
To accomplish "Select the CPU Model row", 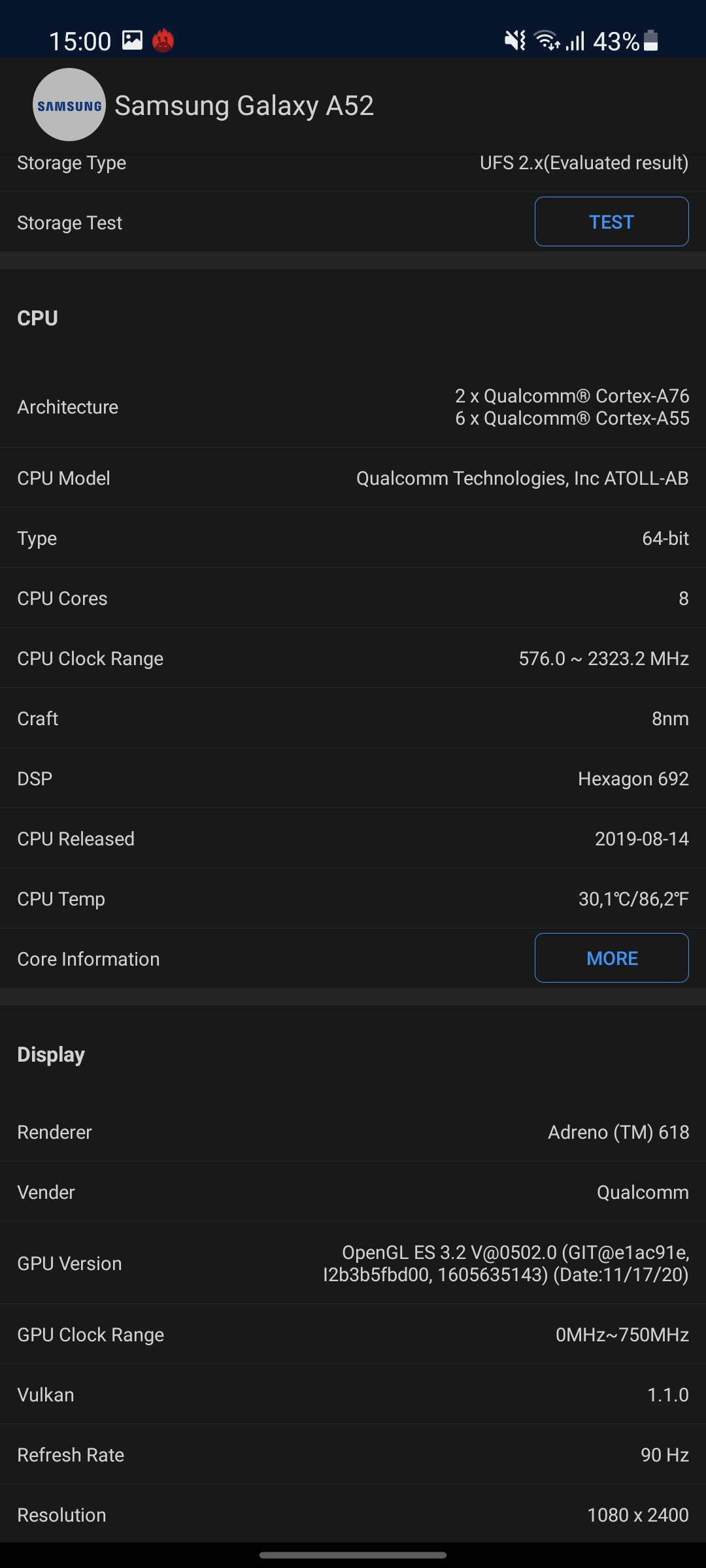I will tap(353, 478).
